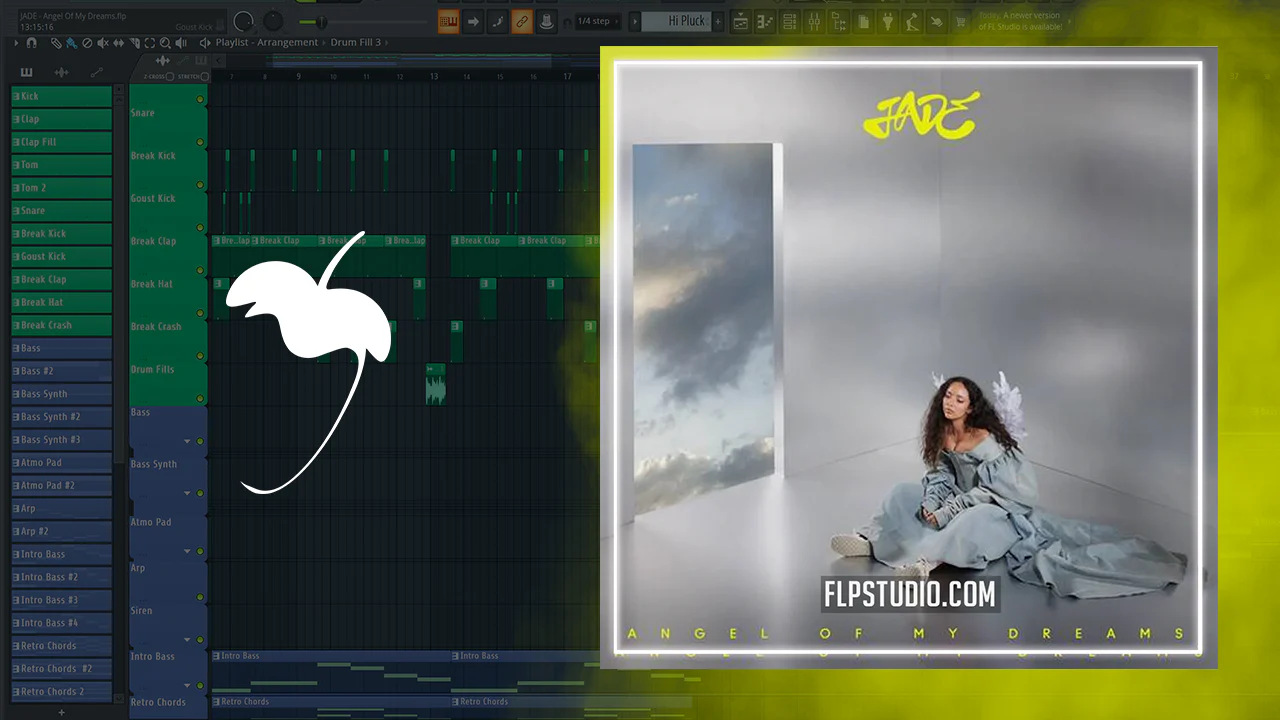Click the arrow icon beside the keyboard button
The image size is (1280, 720).
(473, 21)
